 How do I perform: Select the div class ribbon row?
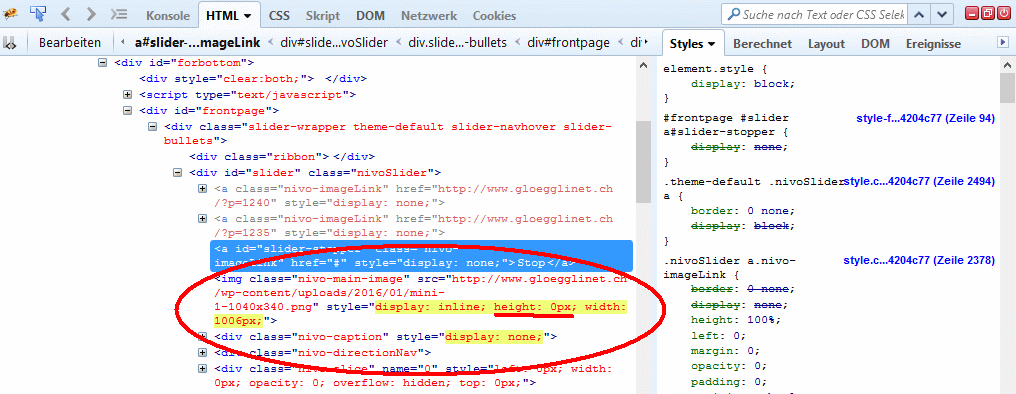[282, 157]
